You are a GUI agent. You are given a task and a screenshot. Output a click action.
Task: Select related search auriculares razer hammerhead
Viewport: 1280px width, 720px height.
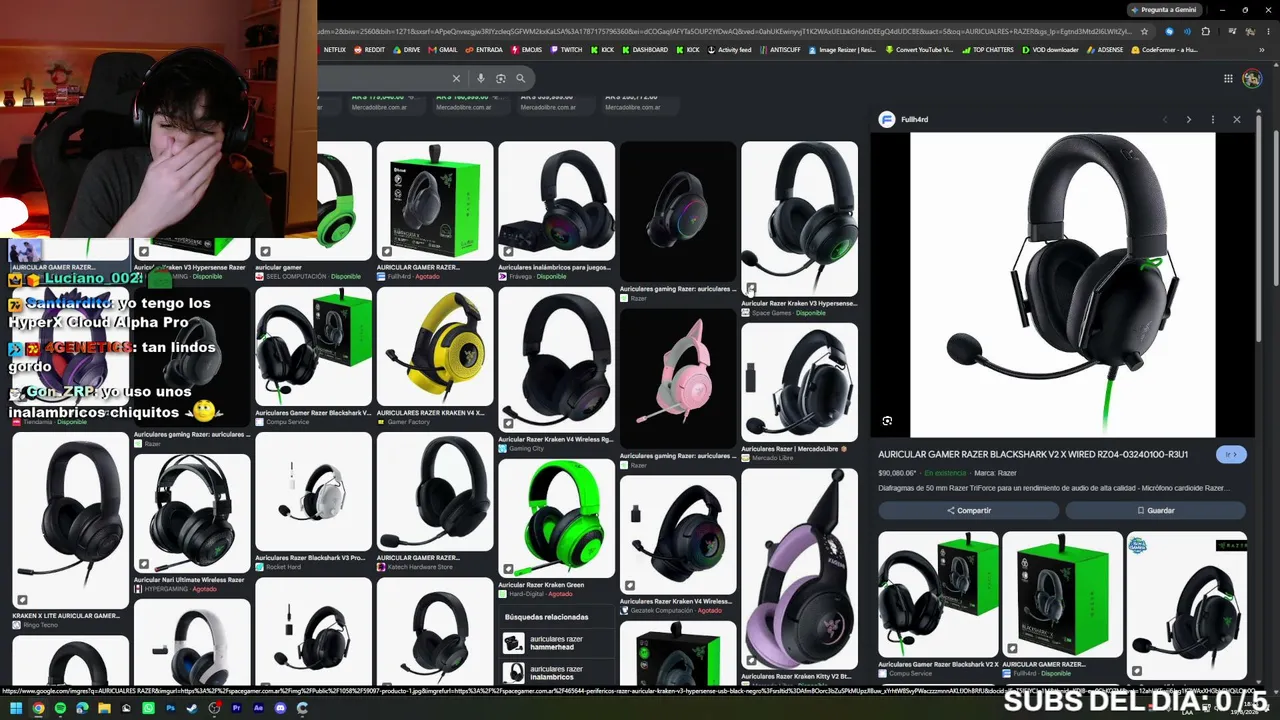(x=556, y=643)
